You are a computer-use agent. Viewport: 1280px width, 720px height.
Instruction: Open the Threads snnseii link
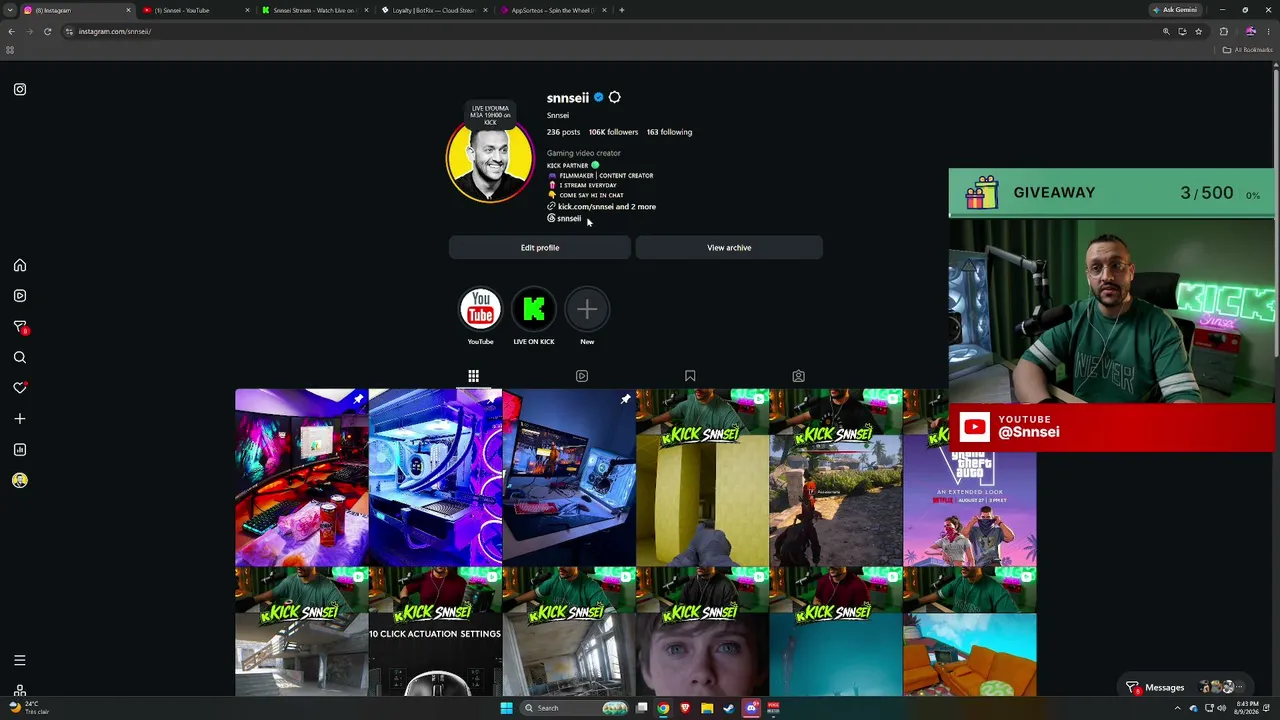(564, 218)
